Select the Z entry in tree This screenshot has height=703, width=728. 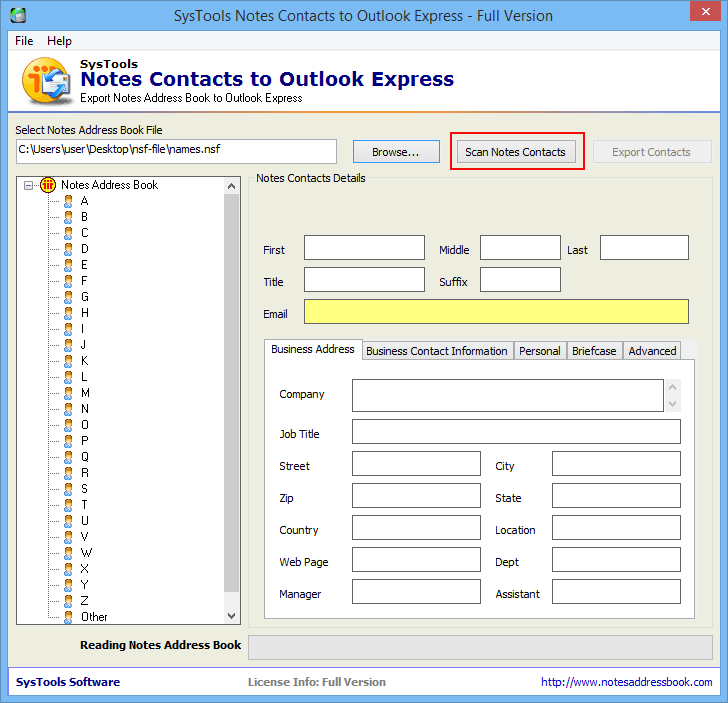click(x=84, y=601)
